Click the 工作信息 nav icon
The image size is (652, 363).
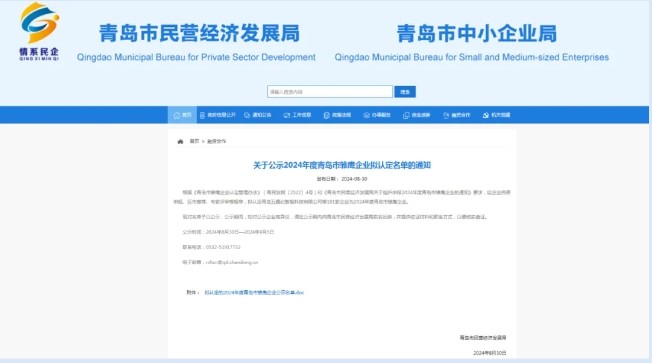point(286,115)
